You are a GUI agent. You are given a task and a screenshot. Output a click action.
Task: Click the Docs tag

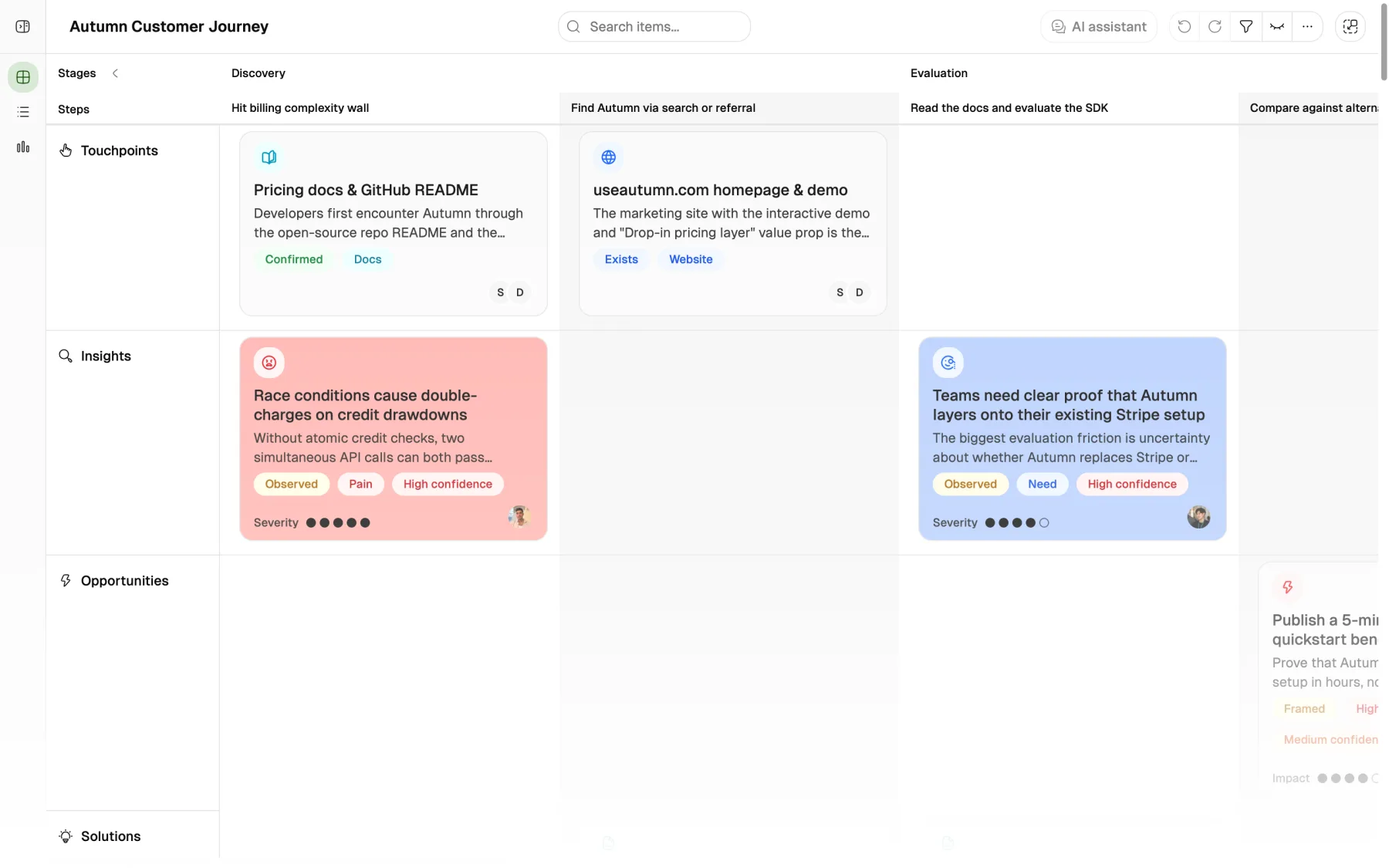point(367,259)
